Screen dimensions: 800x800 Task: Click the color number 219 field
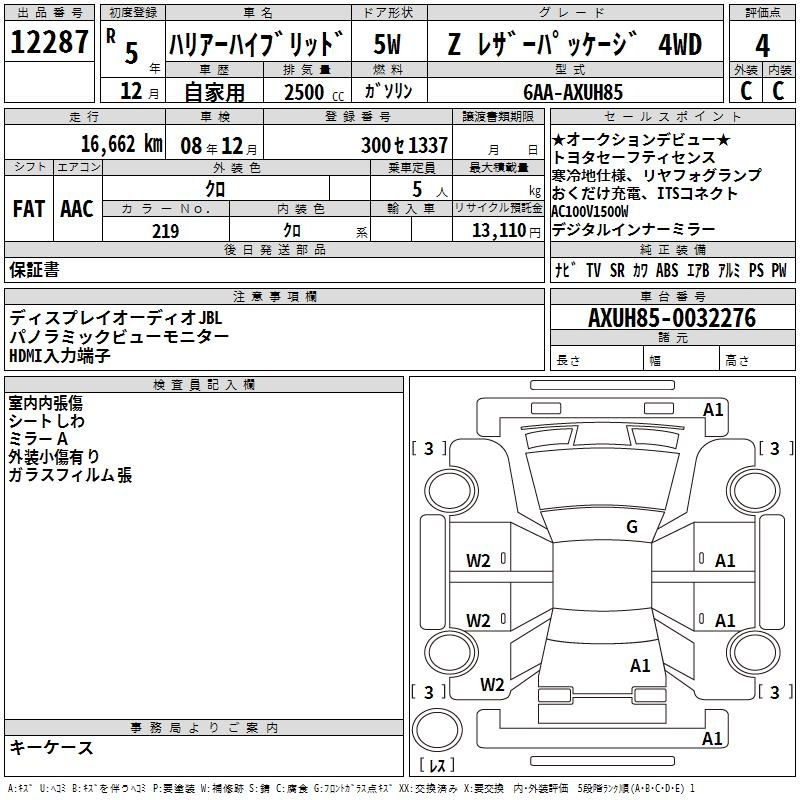point(165,231)
